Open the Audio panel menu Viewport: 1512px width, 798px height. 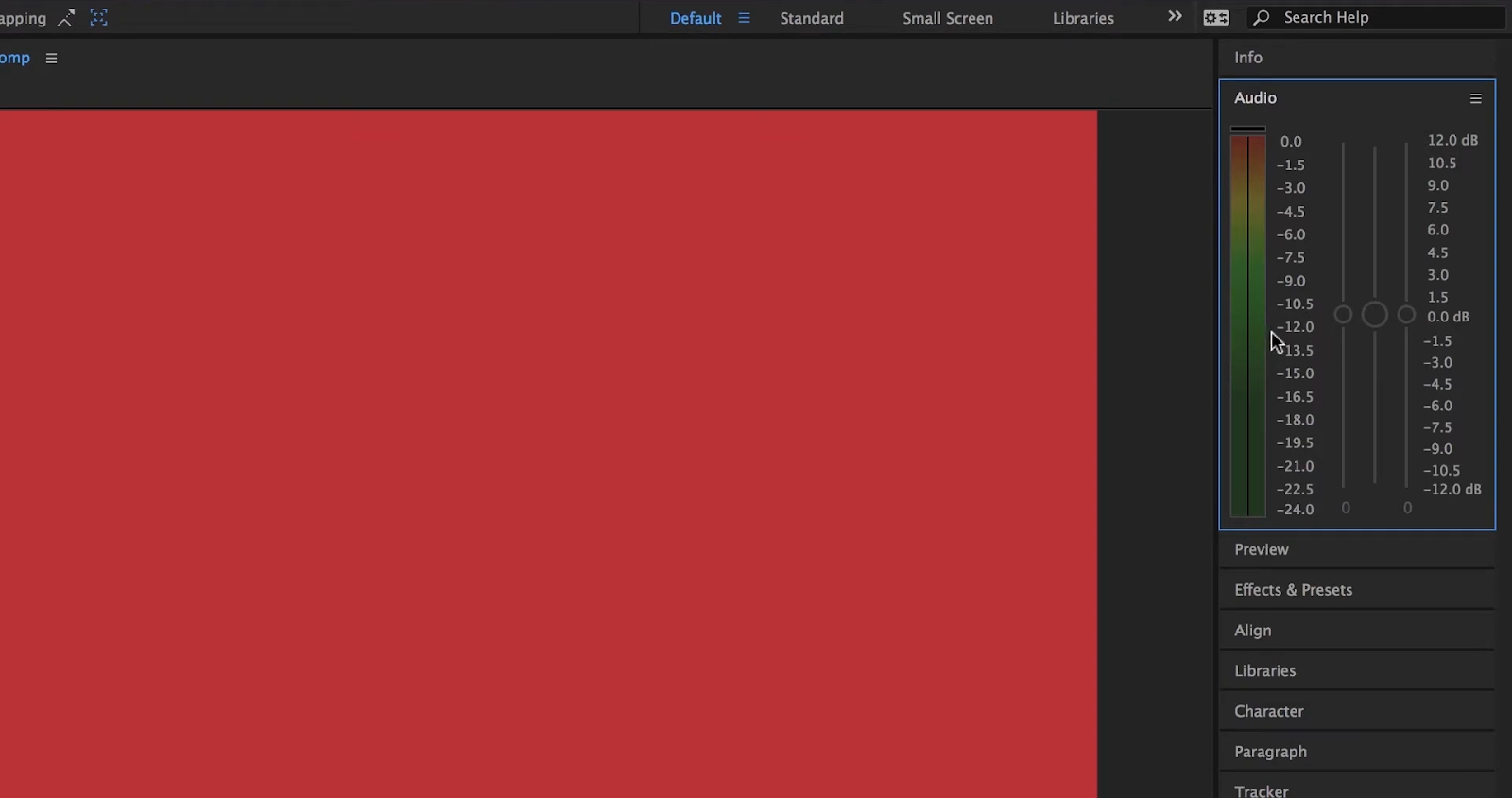[x=1475, y=98]
